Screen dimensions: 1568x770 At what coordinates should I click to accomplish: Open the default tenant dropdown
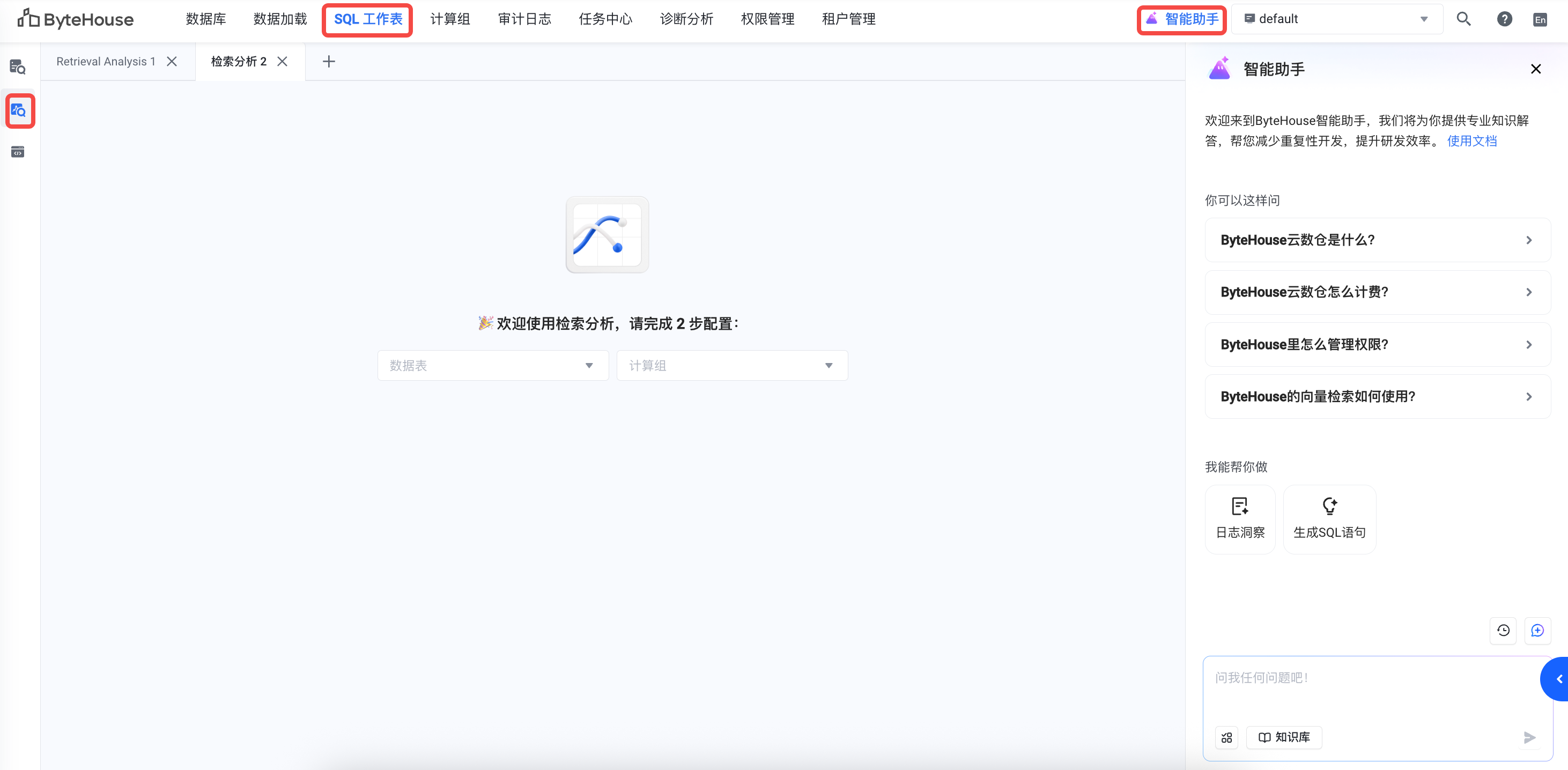click(x=1336, y=19)
